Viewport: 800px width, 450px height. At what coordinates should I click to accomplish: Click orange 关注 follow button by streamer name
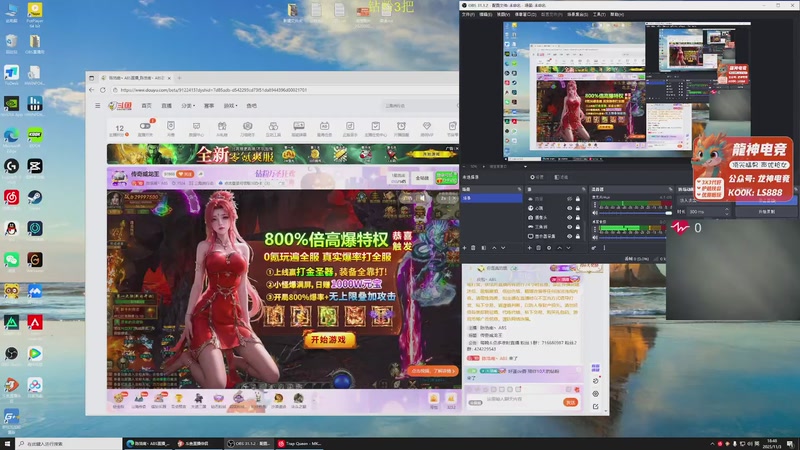click(x=185, y=174)
